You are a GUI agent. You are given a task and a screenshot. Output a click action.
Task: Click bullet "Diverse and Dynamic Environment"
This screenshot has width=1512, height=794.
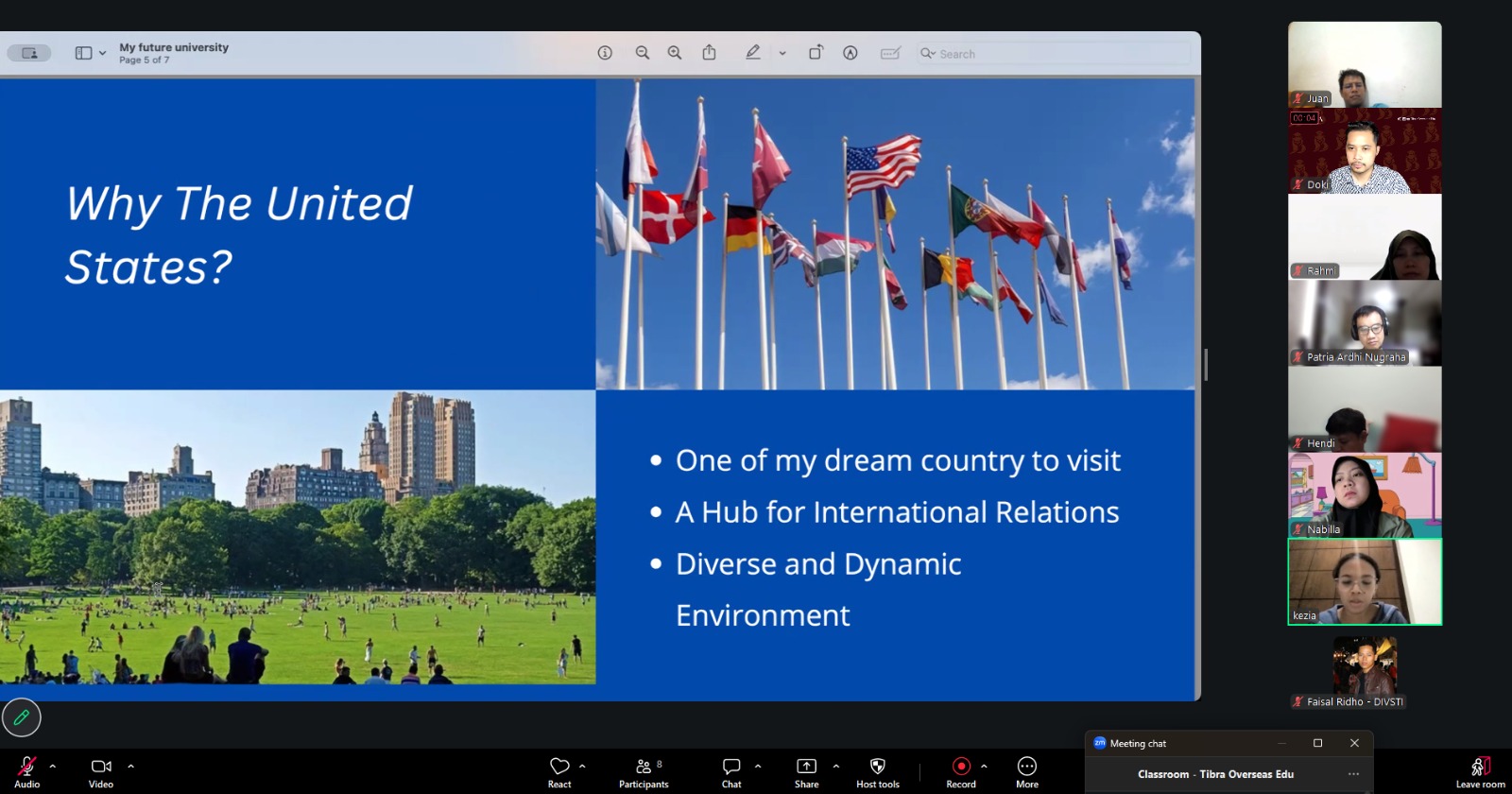click(818, 590)
